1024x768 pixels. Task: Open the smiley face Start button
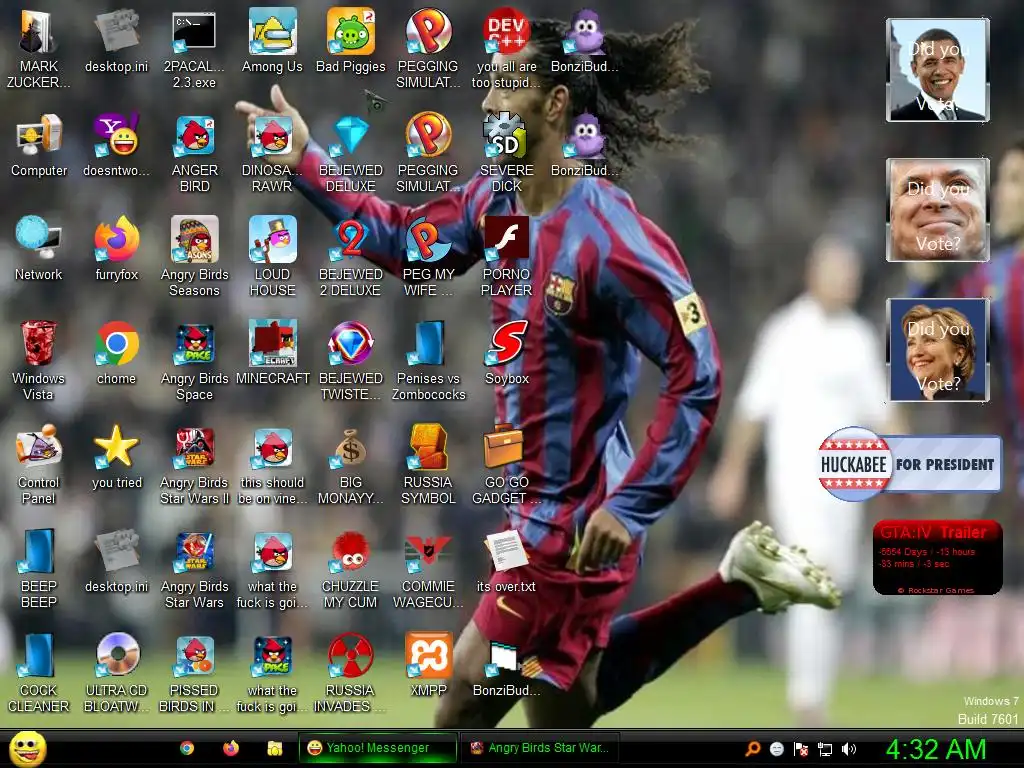click(28, 748)
